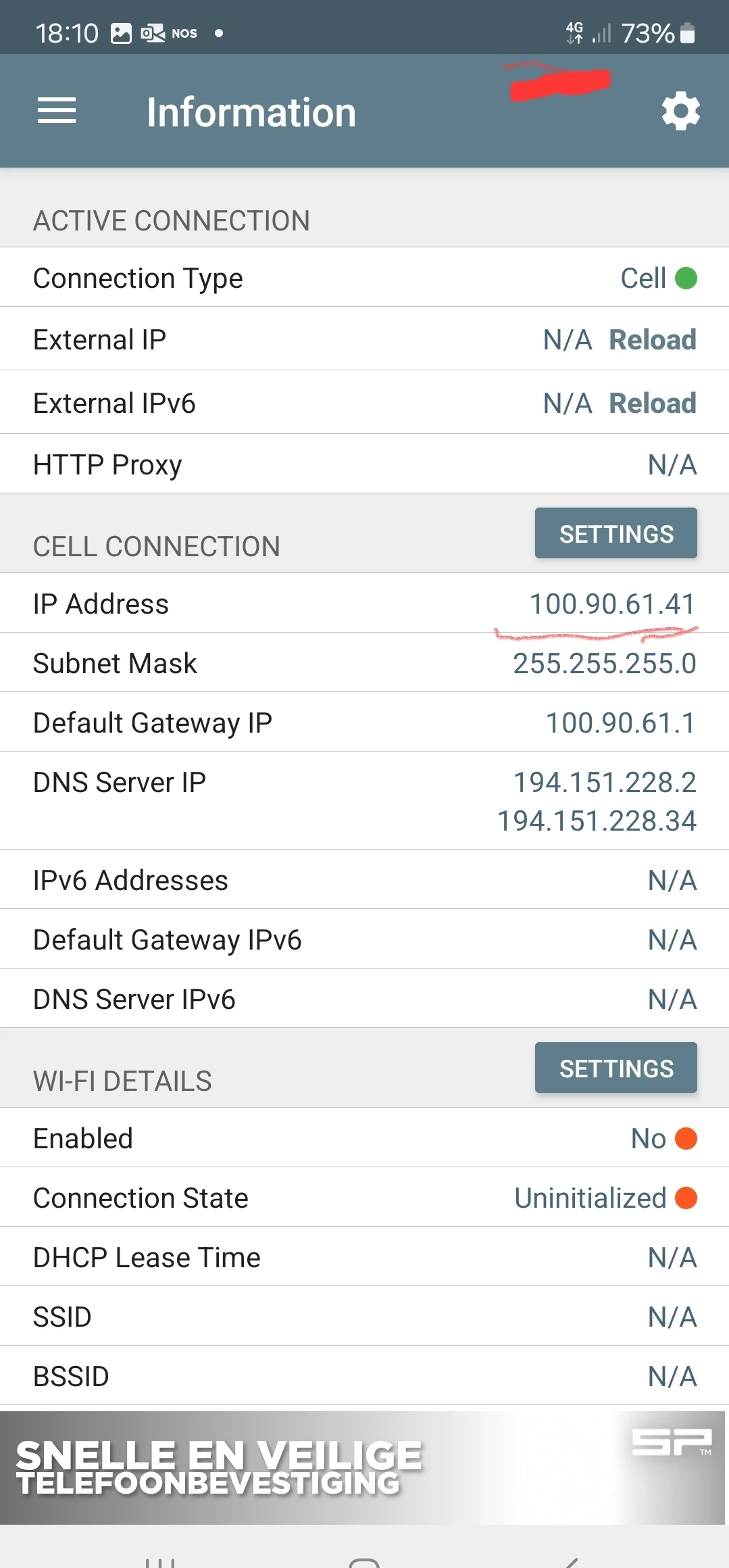
Task: Open the SP phone mount advertisement banner
Action: 364,1468
